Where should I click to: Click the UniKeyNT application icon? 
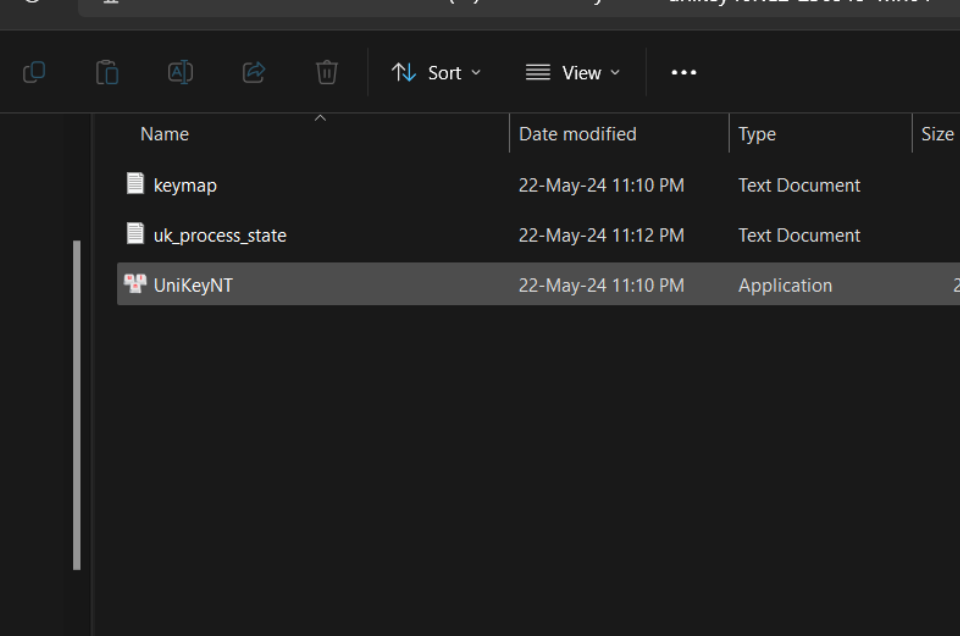[x=135, y=284]
